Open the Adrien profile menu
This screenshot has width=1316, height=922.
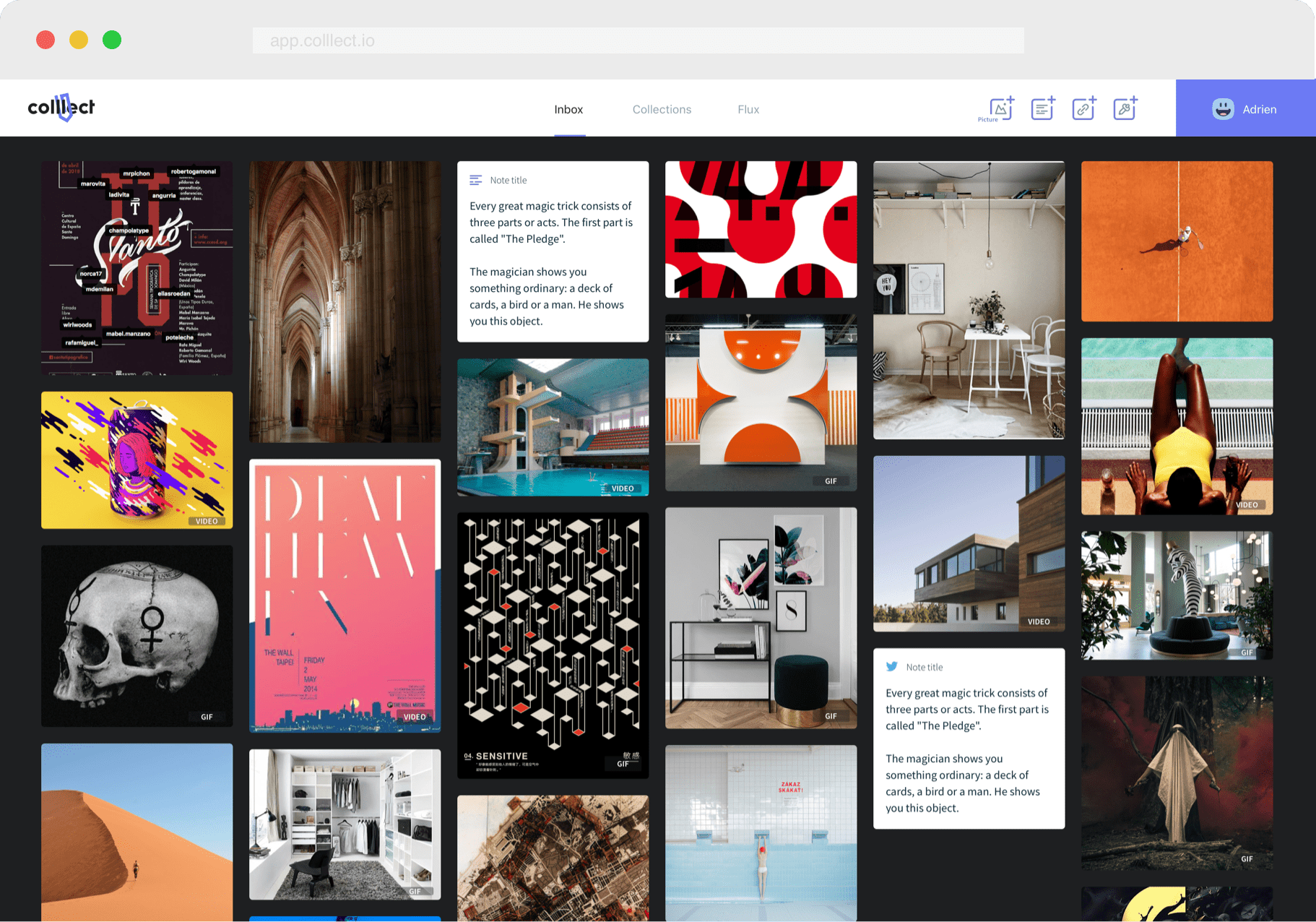tap(1245, 109)
